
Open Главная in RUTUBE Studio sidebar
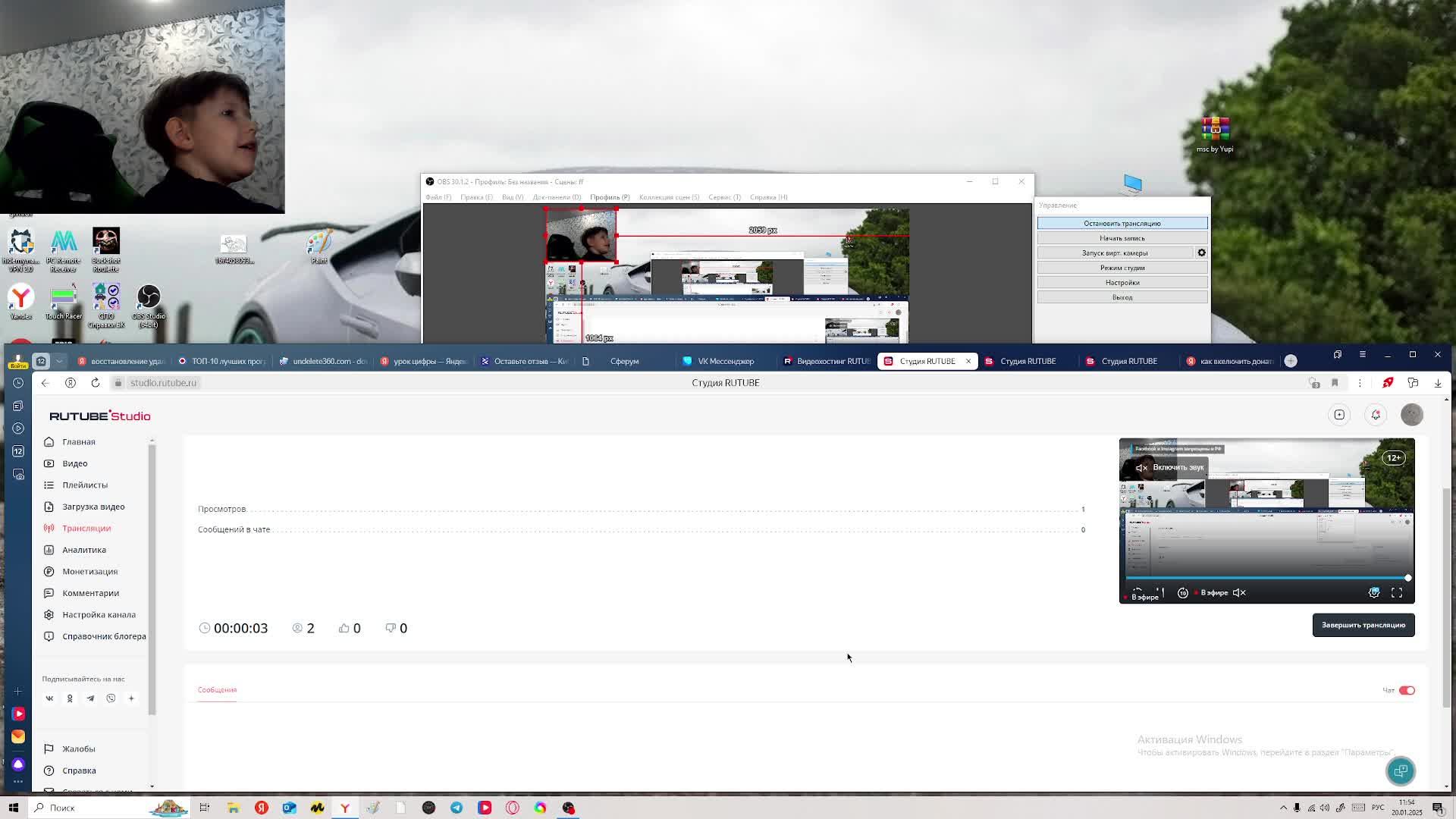tap(78, 441)
